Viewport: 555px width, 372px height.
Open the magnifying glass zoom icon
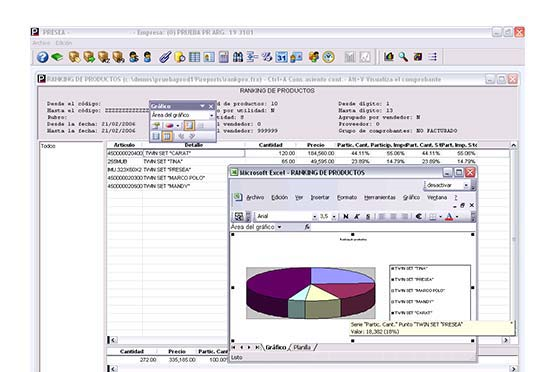point(404,57)
